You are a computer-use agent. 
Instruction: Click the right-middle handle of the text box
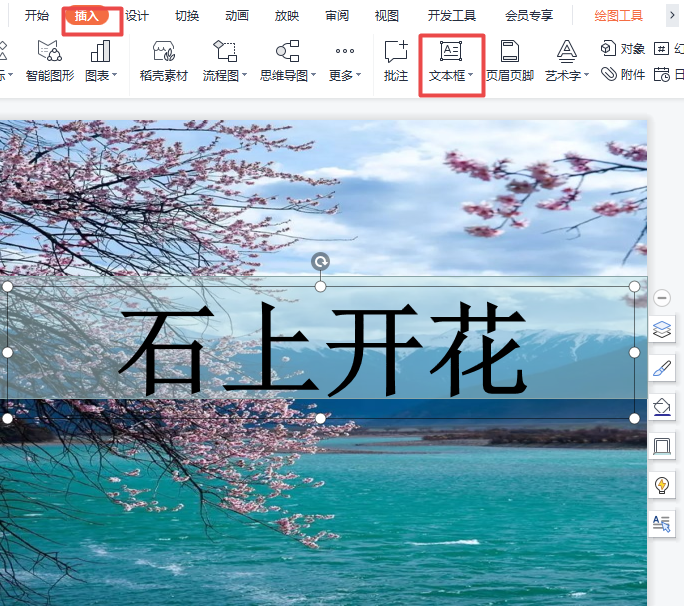[634, 353]
